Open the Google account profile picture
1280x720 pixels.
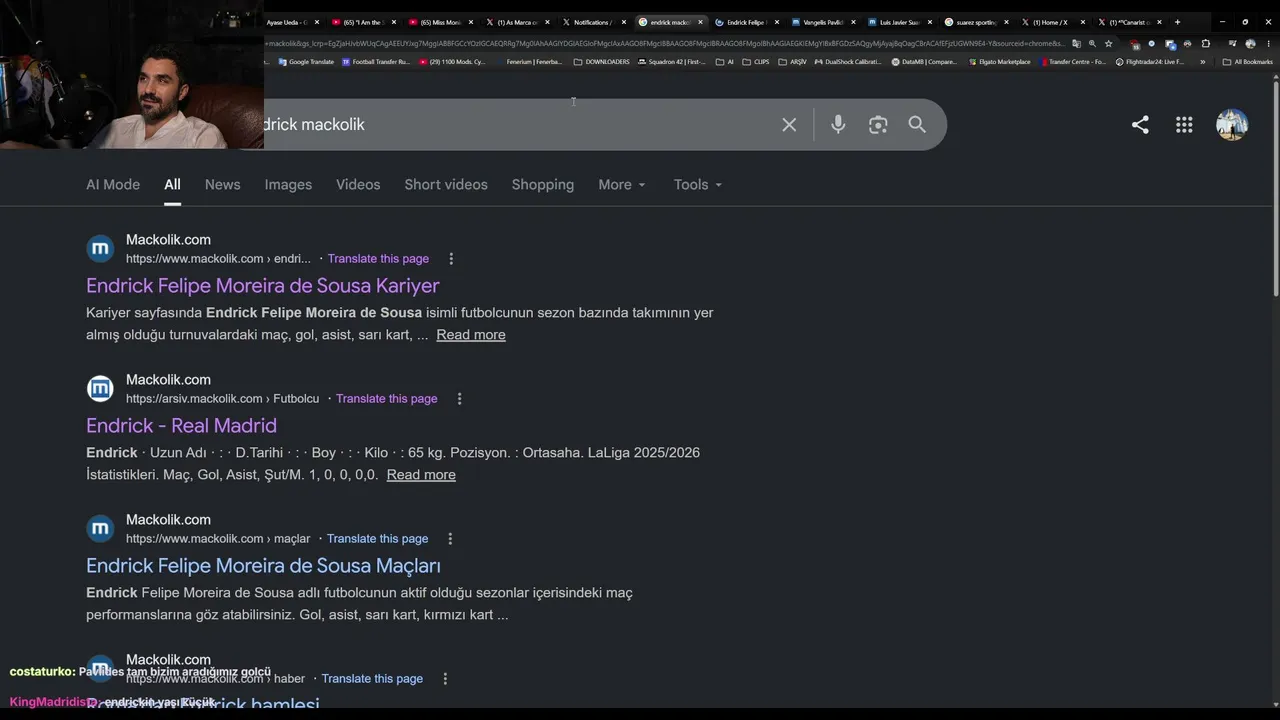pos(1232,125)
